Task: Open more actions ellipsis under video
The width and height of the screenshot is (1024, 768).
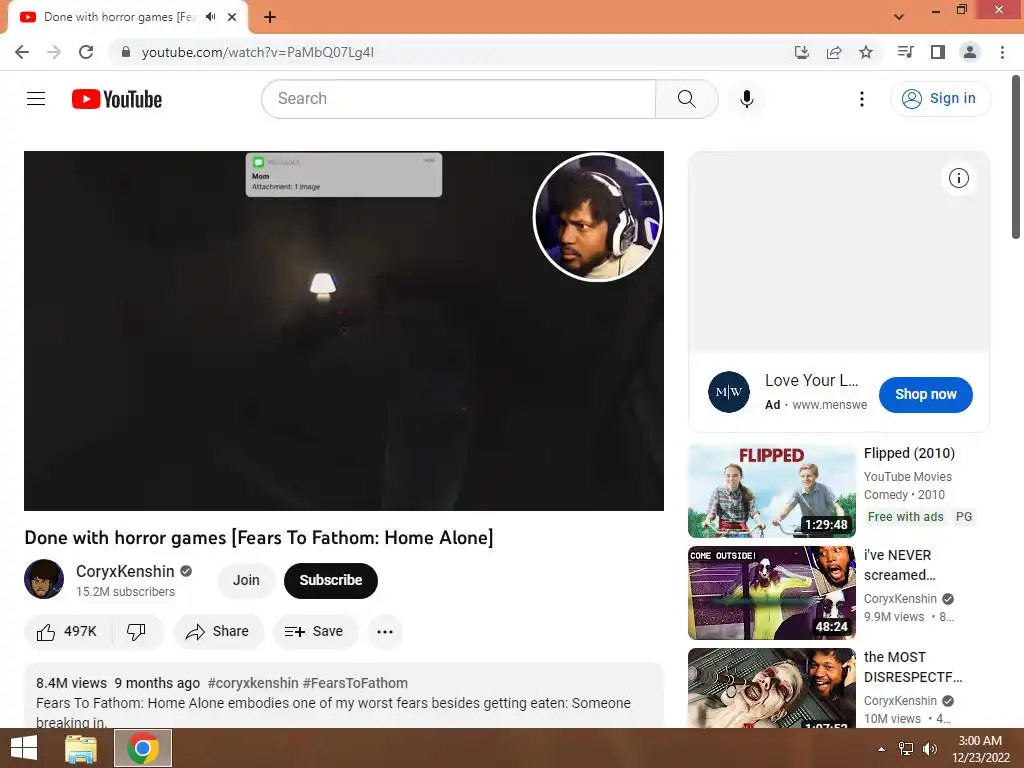Action: click(x=385, y=632)
